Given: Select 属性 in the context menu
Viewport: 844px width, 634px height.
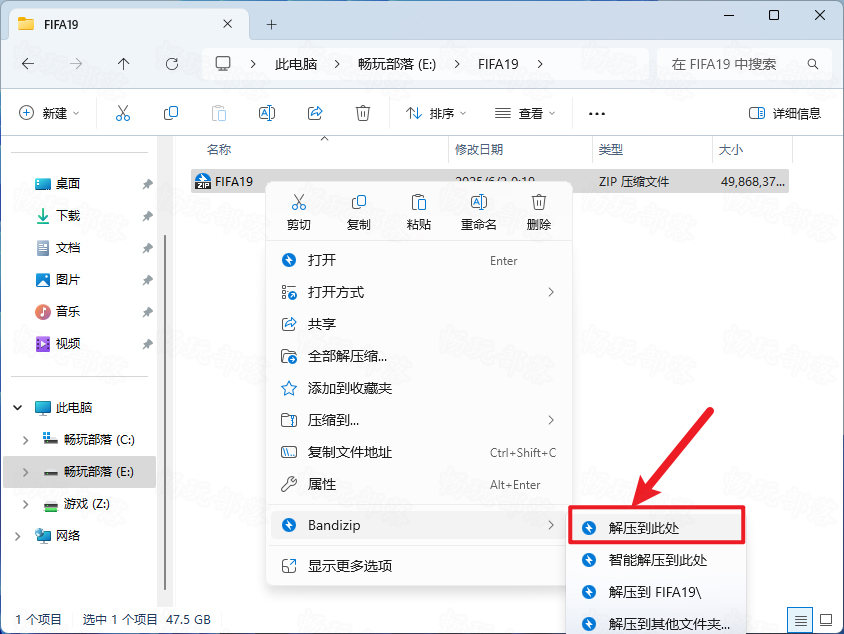Looking at the screenshot, I should pos(419,484).
